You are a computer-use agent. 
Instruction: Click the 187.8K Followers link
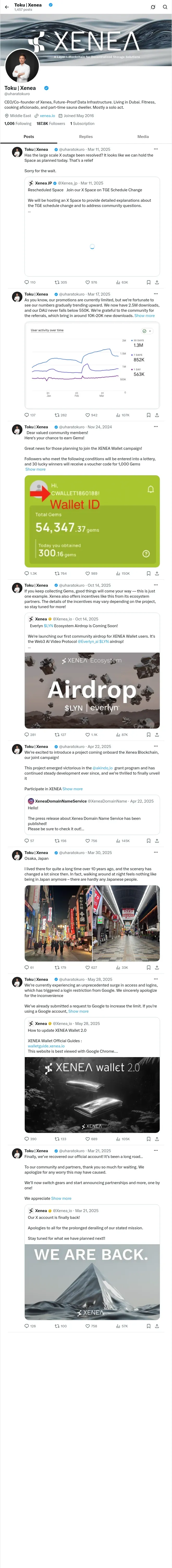click(51, 124)
